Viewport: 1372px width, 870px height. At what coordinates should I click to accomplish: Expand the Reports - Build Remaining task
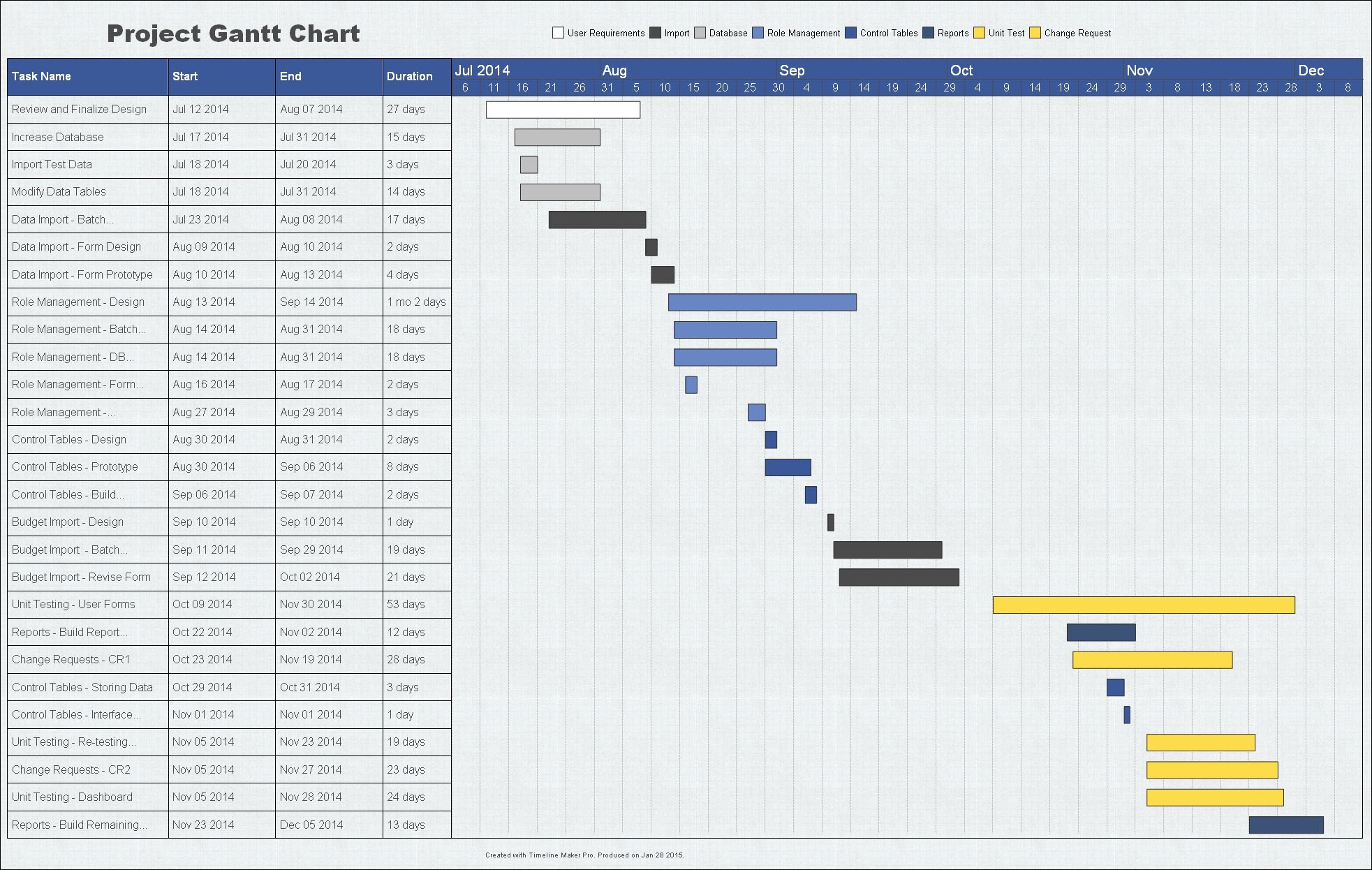[79, 824]
